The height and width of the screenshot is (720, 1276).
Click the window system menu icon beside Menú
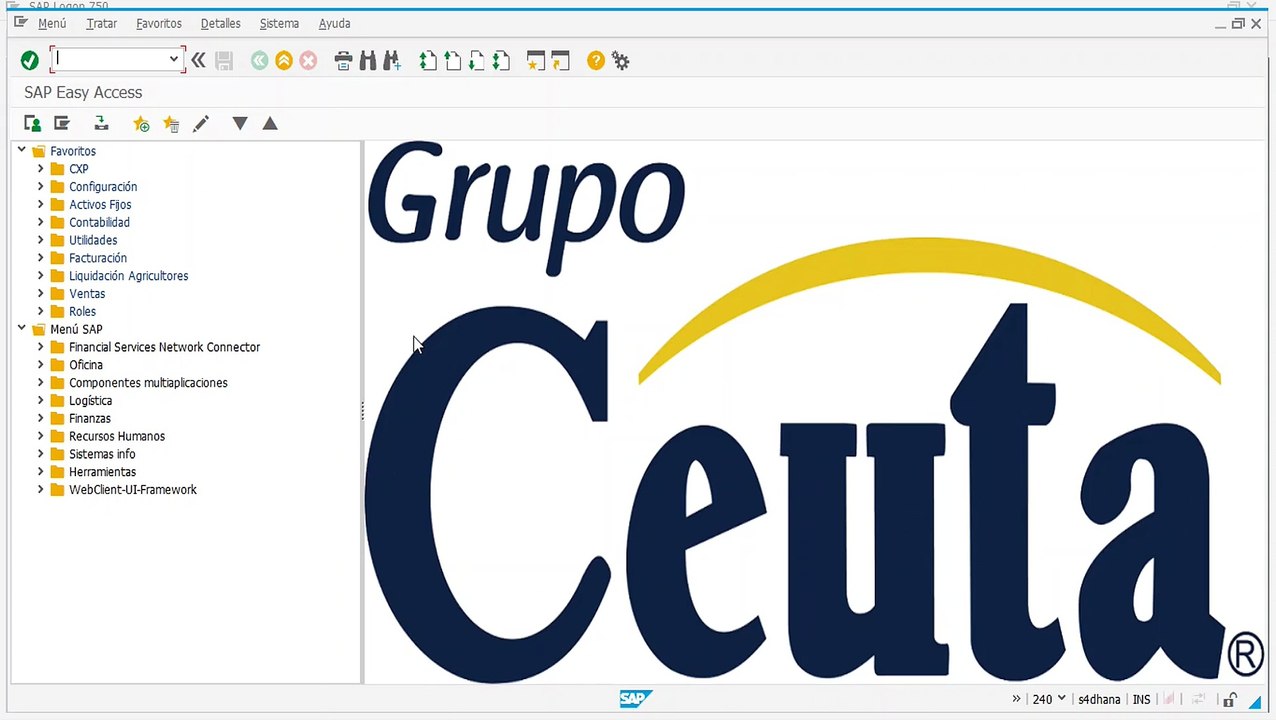20,22
